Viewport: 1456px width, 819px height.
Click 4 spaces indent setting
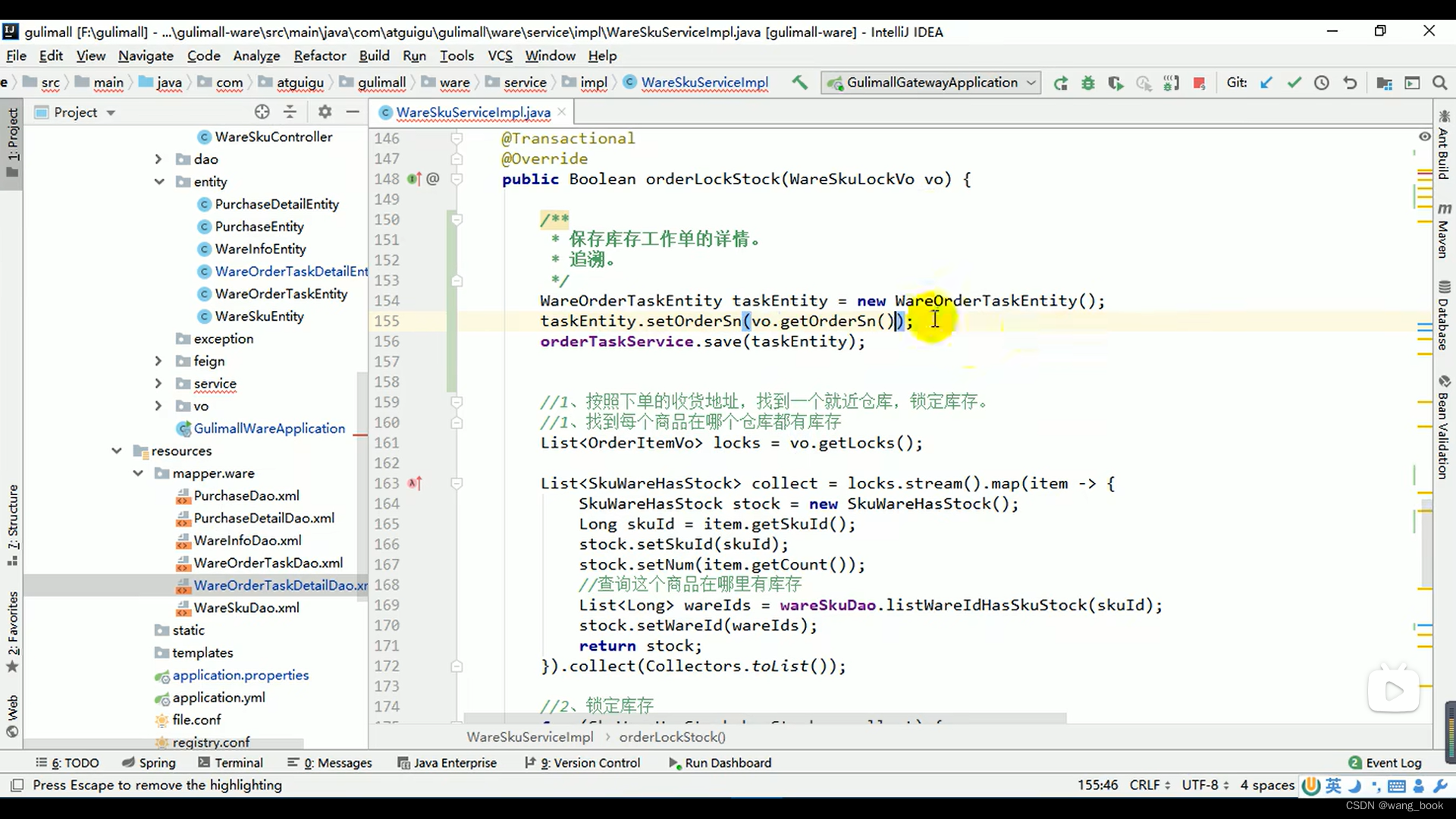(x=1267, y=785)
